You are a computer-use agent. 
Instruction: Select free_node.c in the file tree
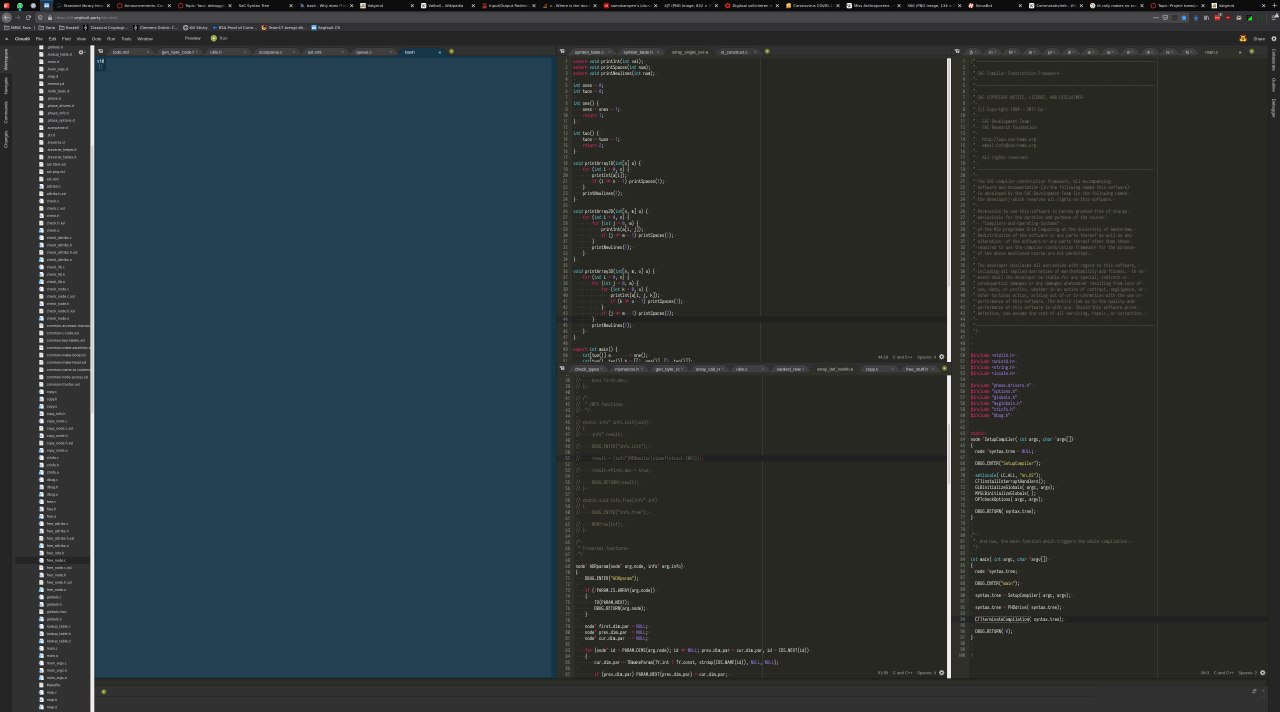coord(56,560)
